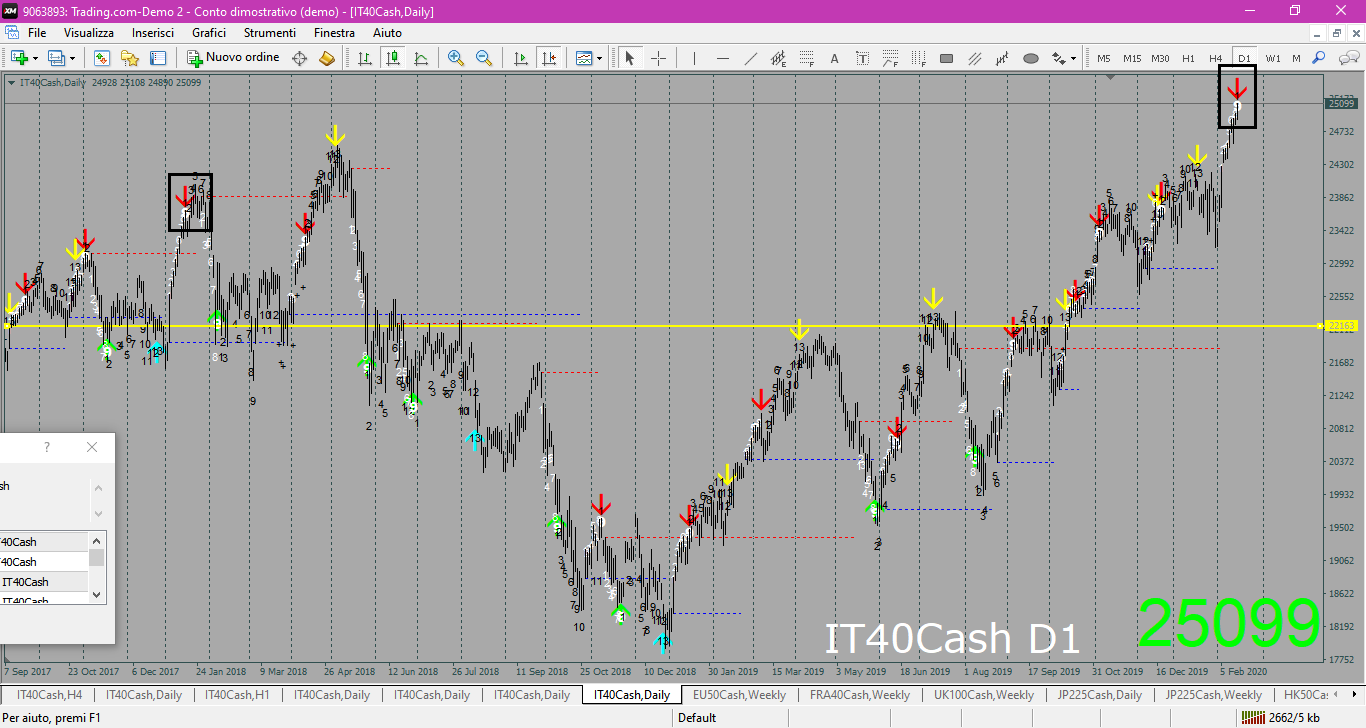Zoom out of the chart

(484, 58)
